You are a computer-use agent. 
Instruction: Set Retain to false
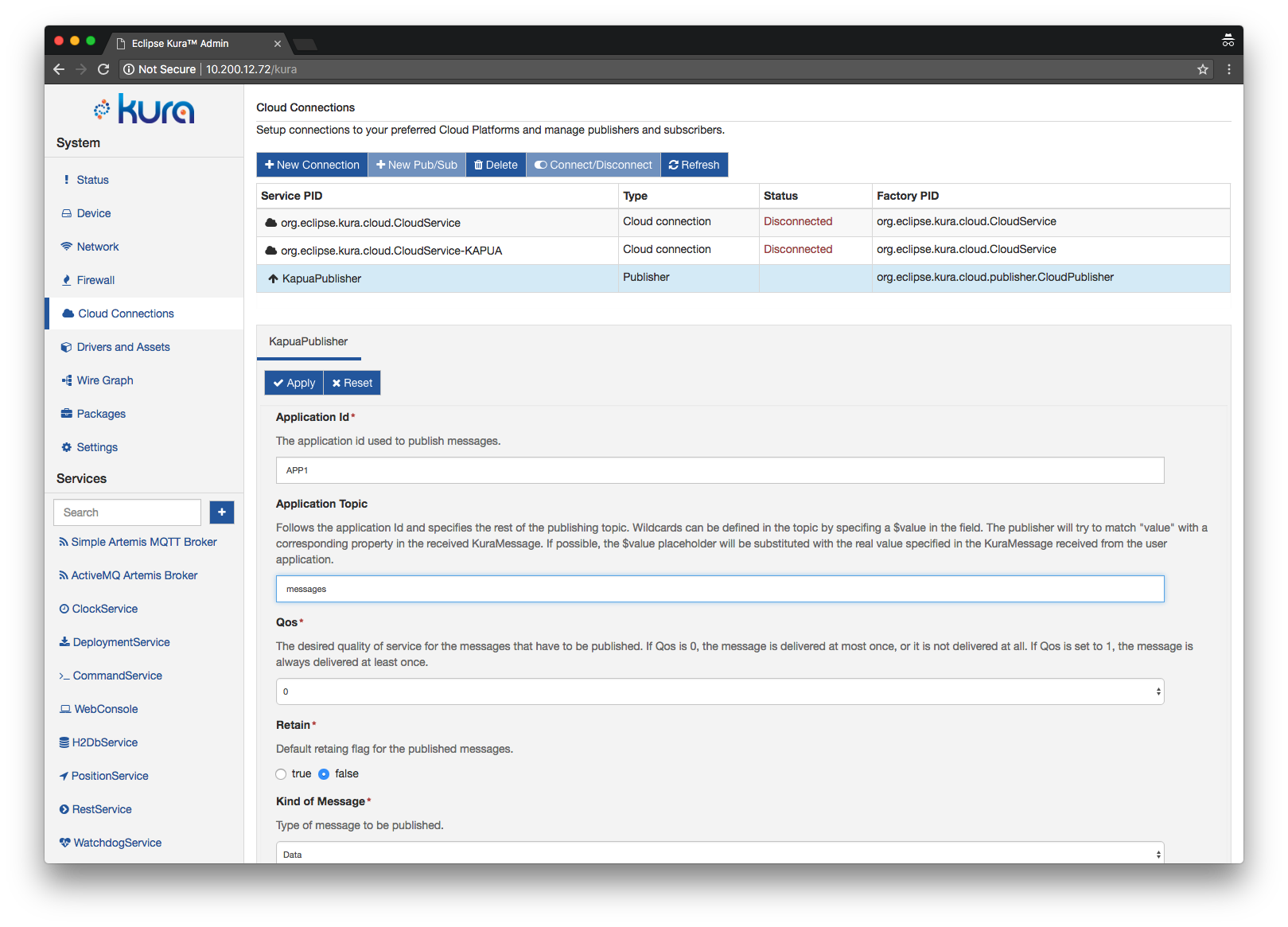(324, 774)
